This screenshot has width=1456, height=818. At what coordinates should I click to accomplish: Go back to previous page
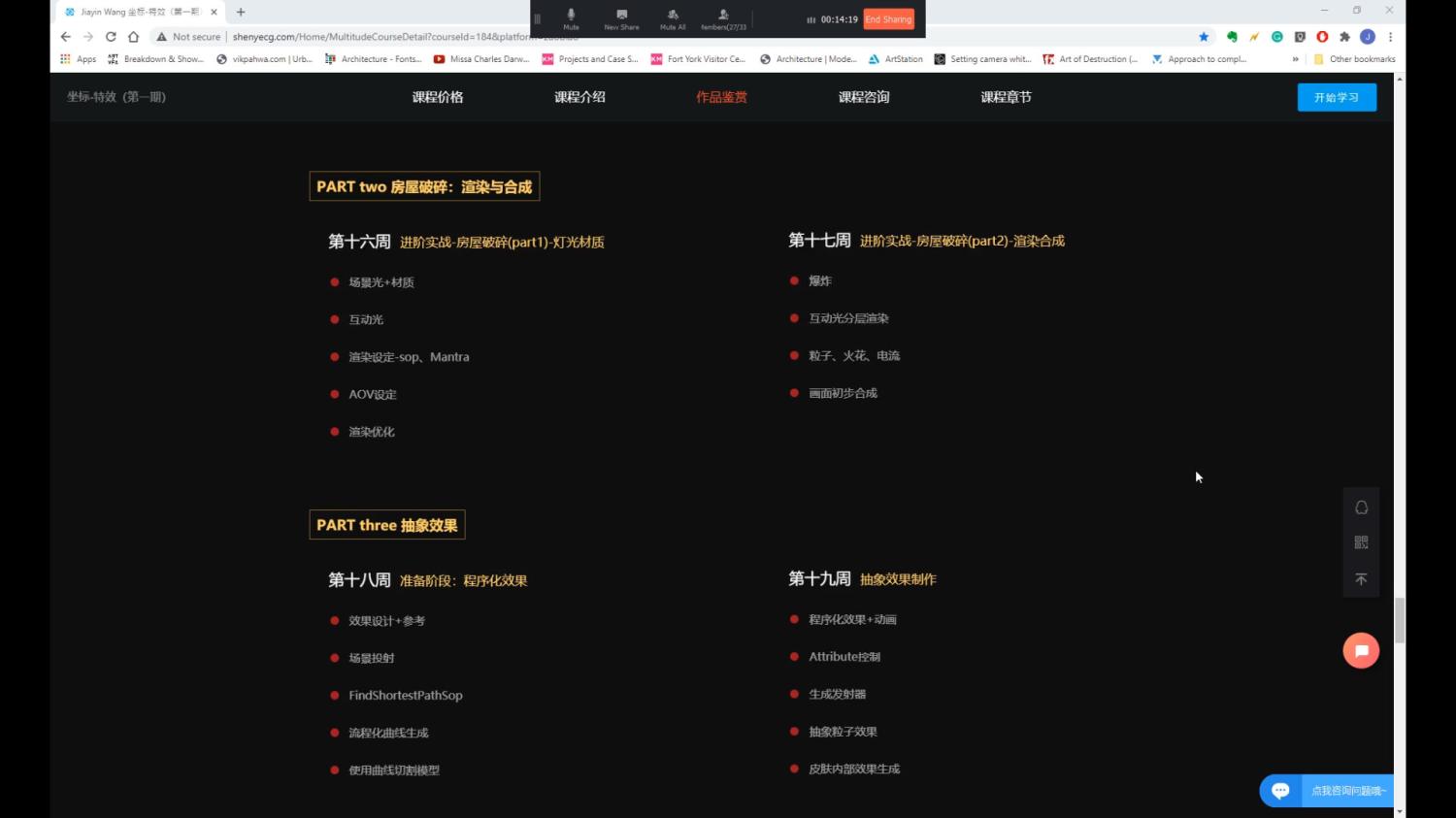pyautogui.click(x=66, y=37)
